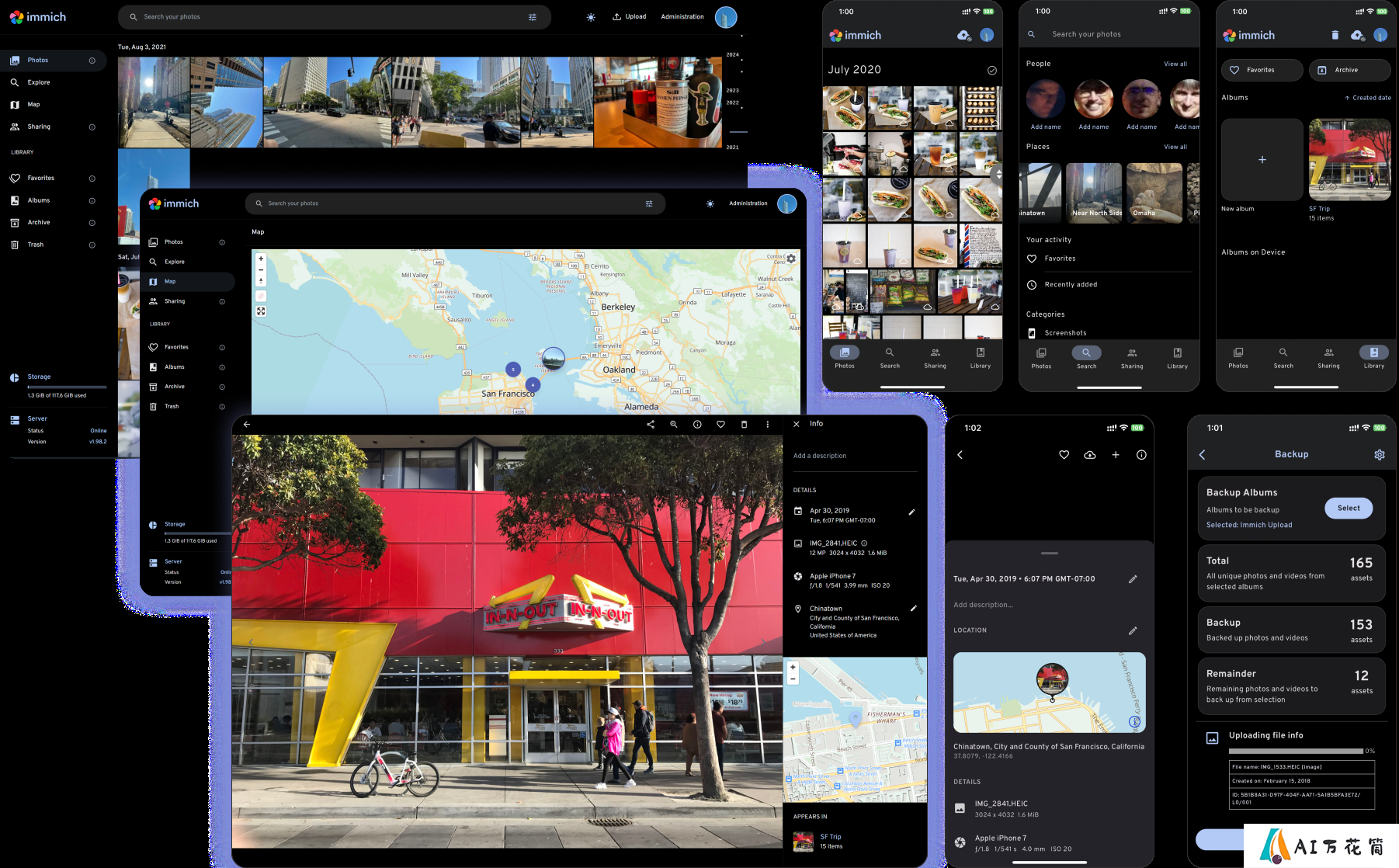Upload photo via cloud icon in mobile detail

coord(1090,455)
